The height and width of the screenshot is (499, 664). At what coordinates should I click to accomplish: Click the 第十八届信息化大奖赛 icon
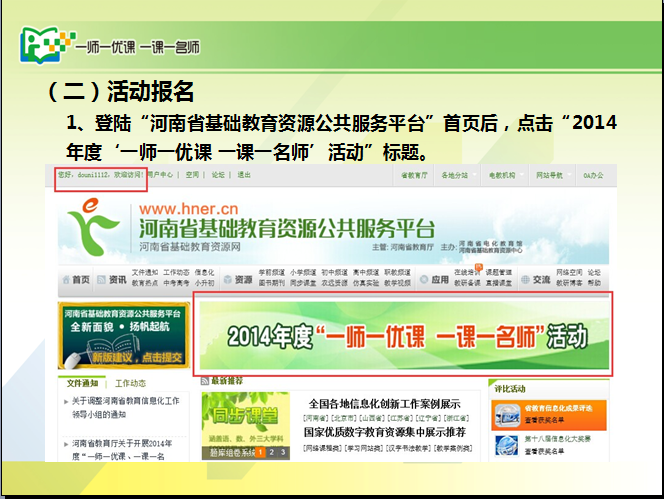click(507, 445)
